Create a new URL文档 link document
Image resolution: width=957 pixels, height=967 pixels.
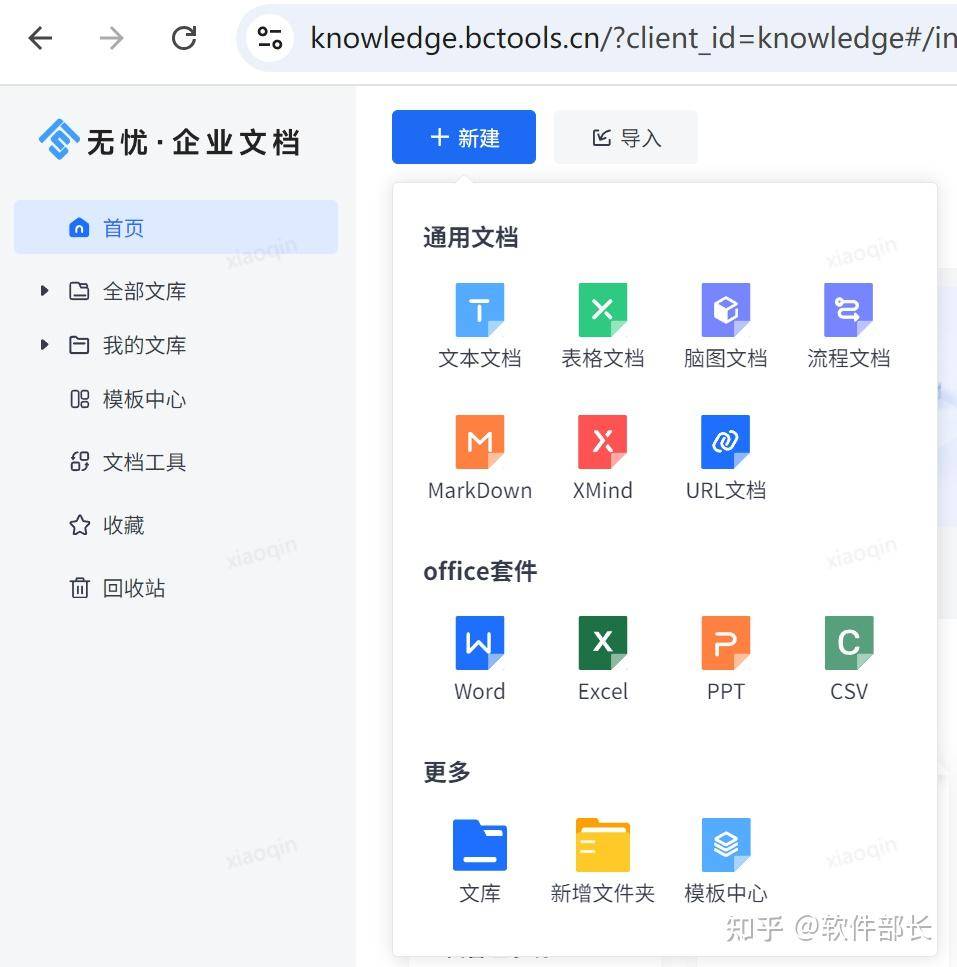pos(725,458)
